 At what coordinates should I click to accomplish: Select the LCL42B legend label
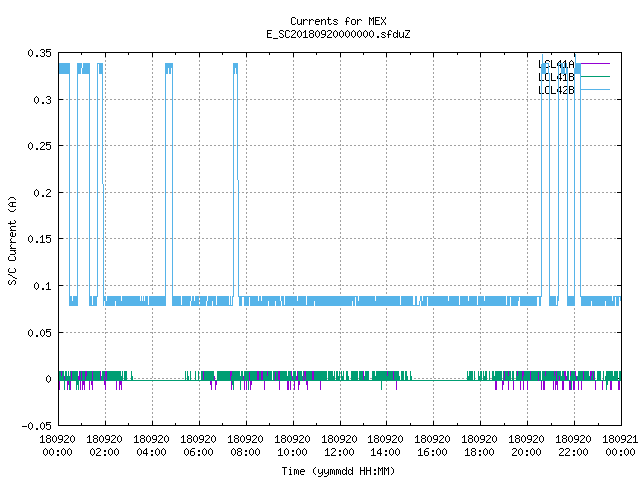[556, 90]
